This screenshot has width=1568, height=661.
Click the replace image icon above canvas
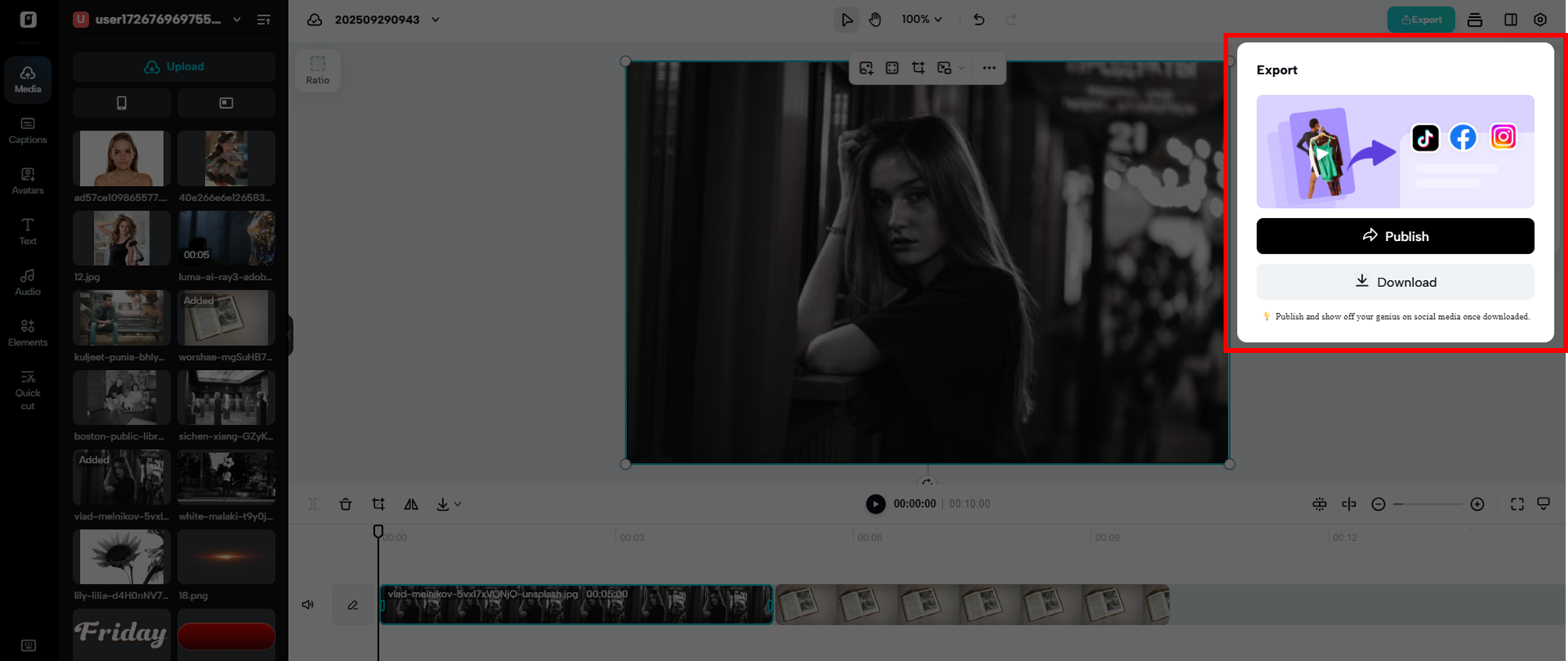coord(866,68)
